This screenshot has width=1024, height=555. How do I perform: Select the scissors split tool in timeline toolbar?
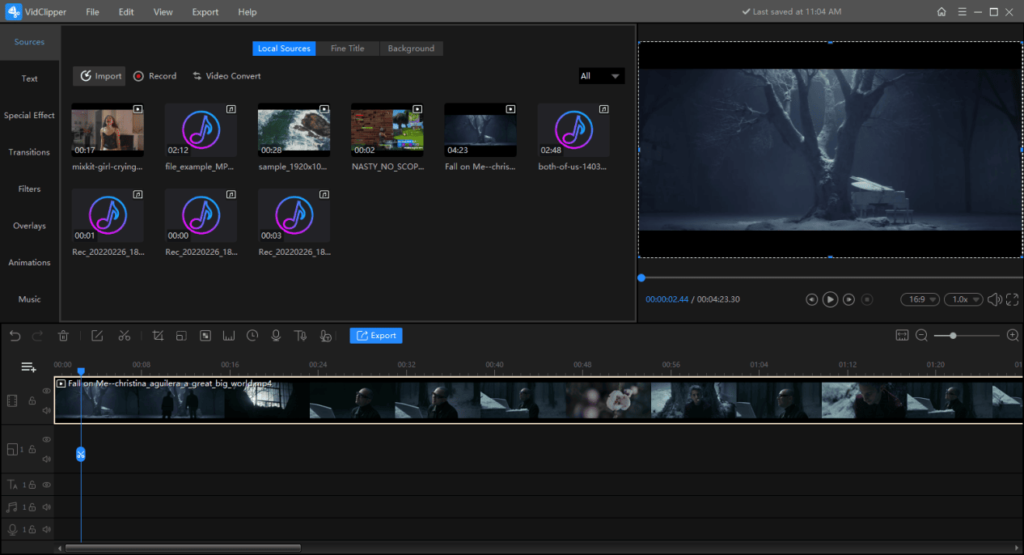(124, 336)
